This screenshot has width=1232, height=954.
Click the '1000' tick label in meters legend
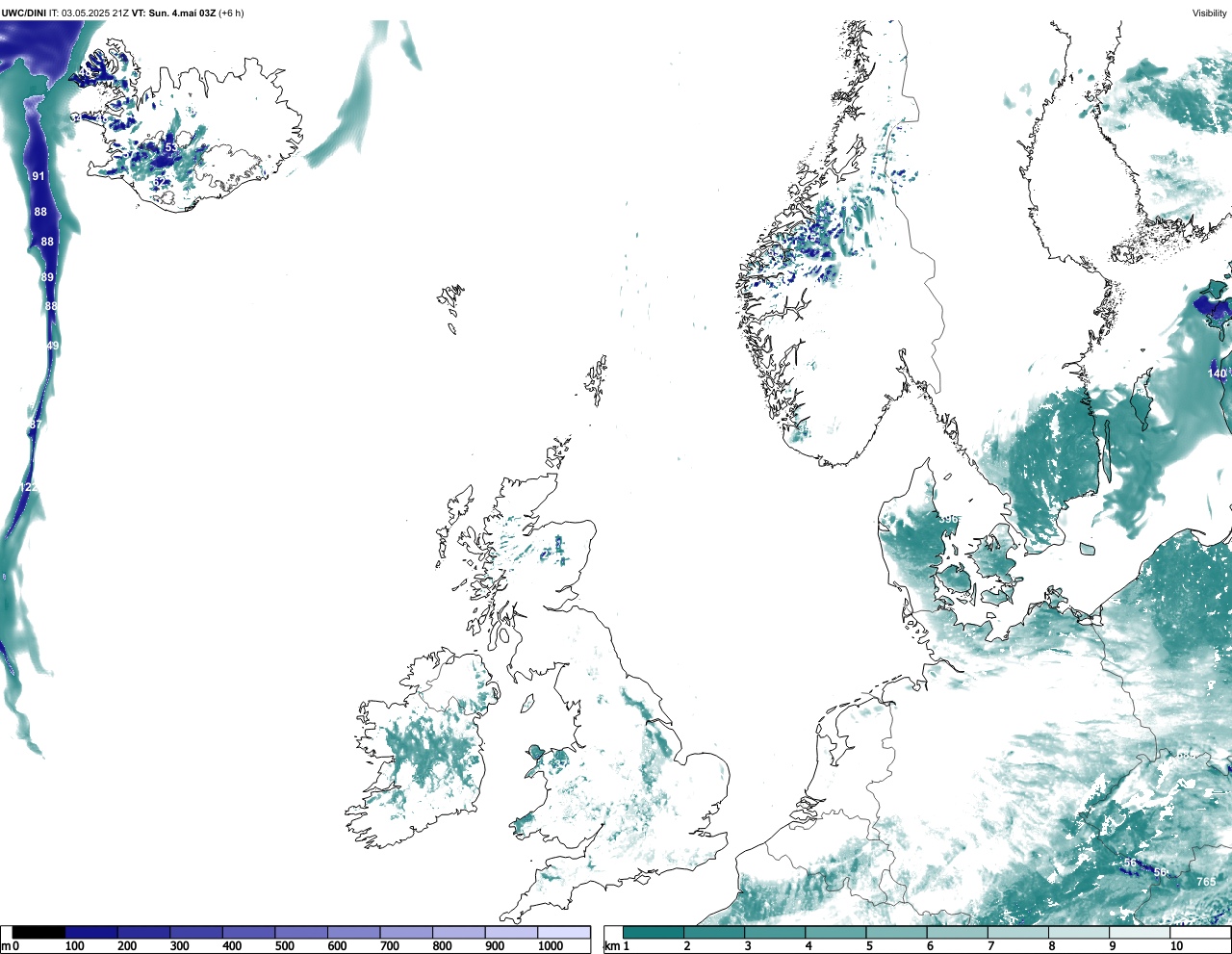pos(551,946)
